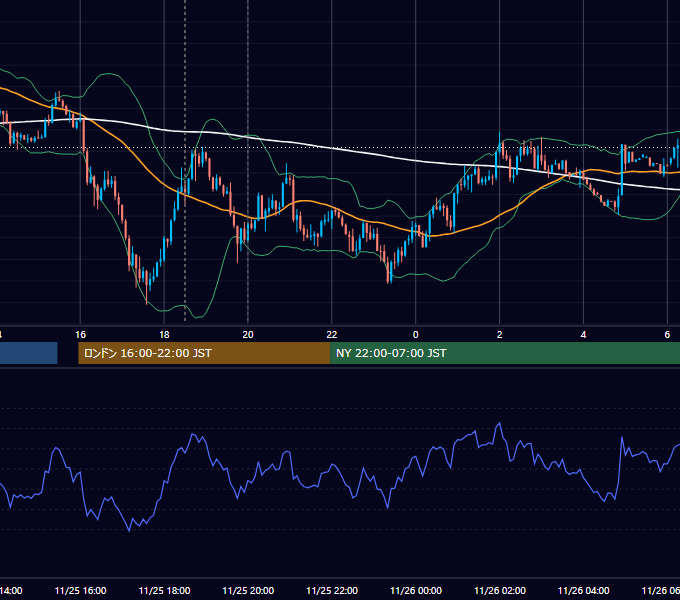Click the blue session bar left of ロンドン
Screen dimensions: 680x600
coord(29,353)
